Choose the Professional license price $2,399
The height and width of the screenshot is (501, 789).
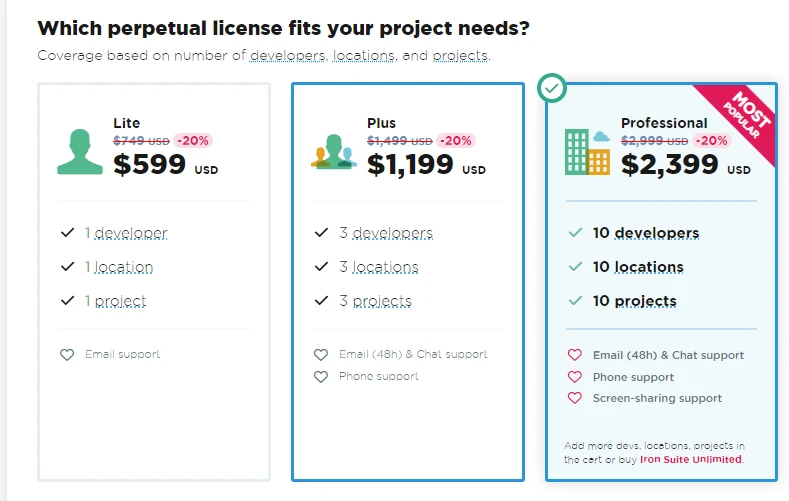click(x=669, y=165)
